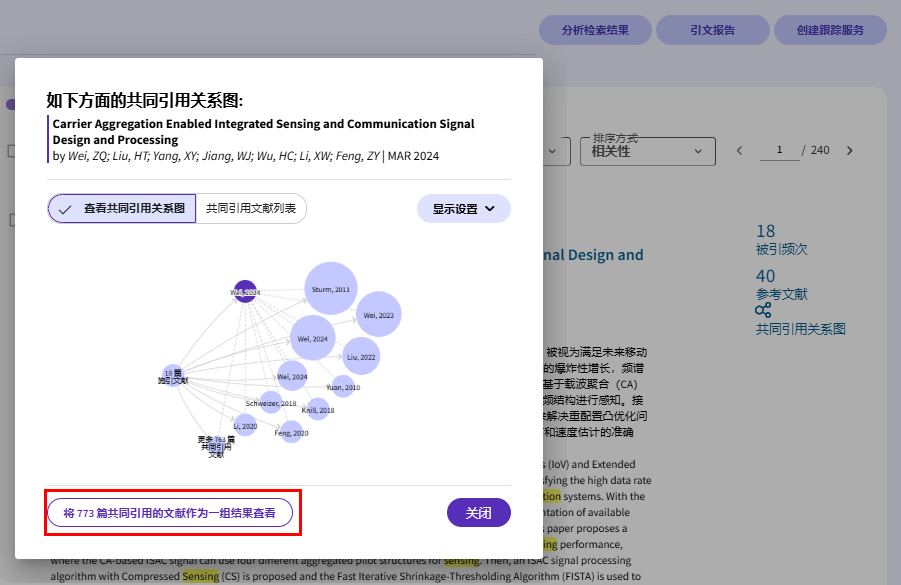Click the Li, 2020 node

click(245, 425)
